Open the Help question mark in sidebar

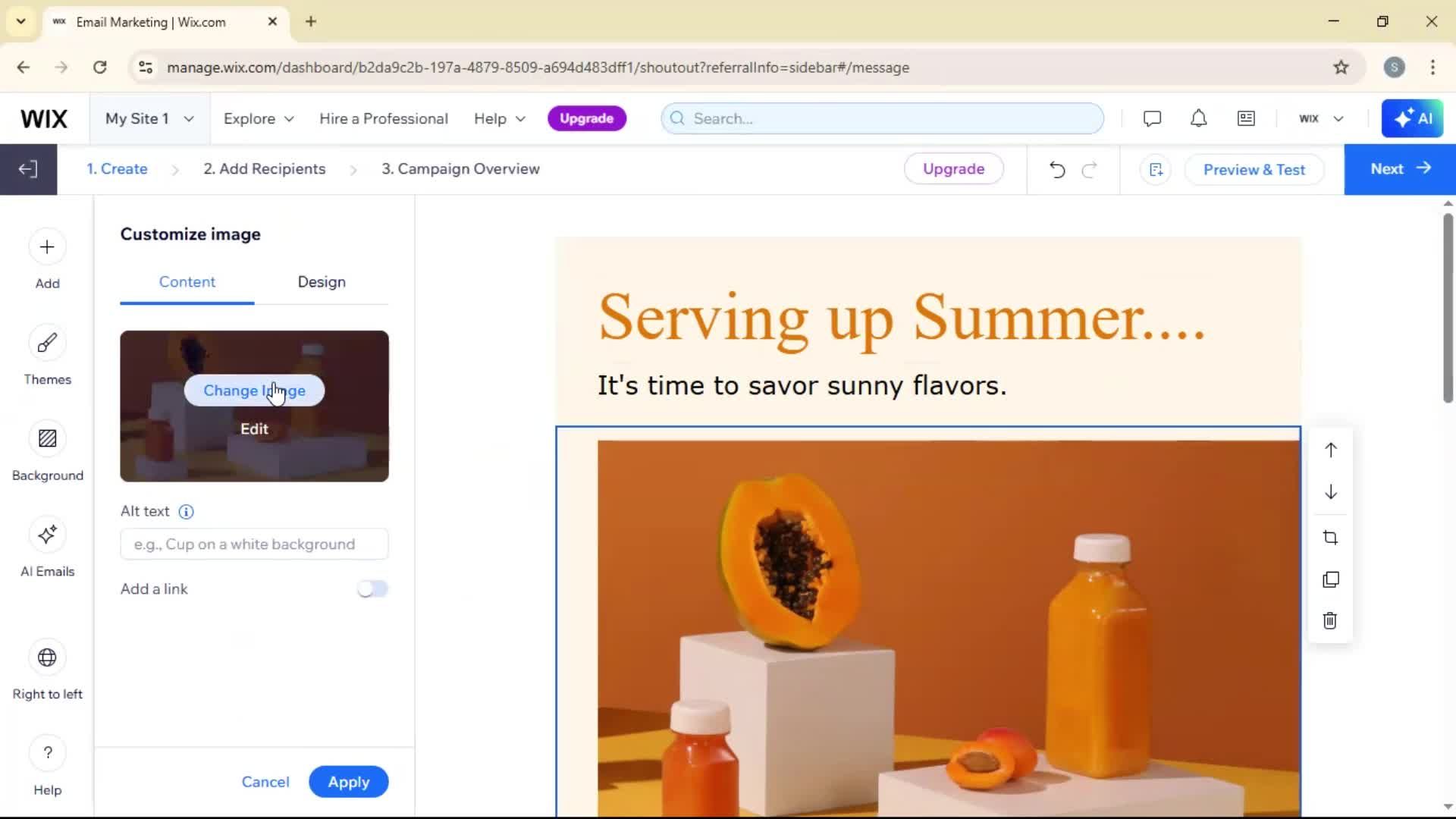(47, 767)
